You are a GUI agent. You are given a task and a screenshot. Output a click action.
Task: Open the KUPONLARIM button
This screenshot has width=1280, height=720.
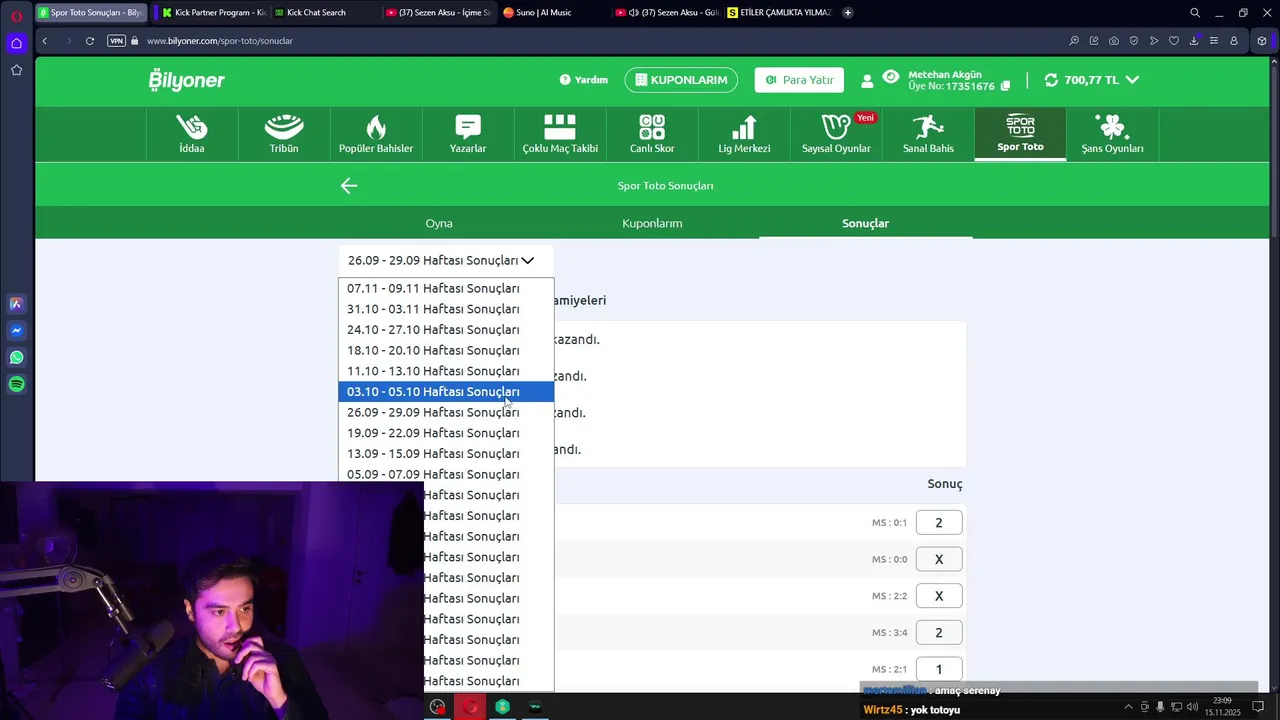tap(681, 80)
